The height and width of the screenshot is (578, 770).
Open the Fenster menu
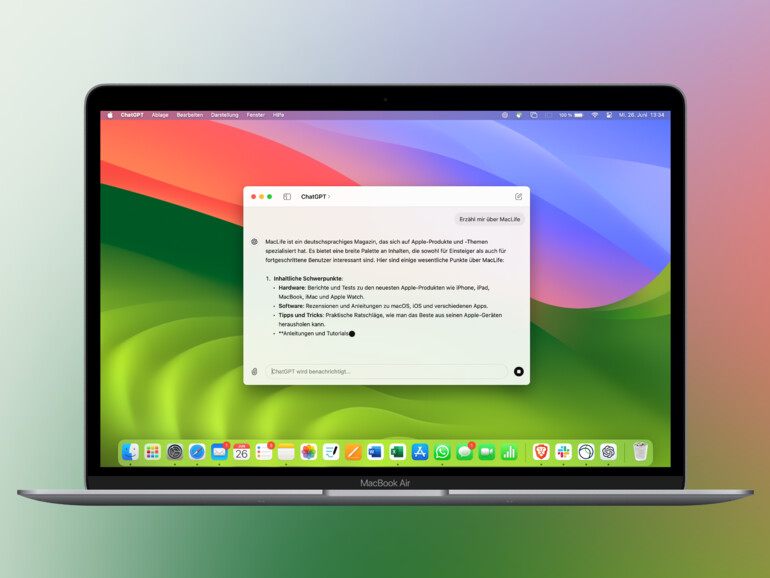click(255, 115)
